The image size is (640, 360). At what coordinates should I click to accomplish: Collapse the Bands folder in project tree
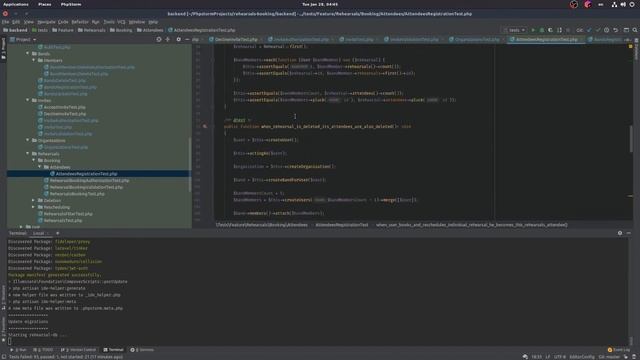point(28,53)
